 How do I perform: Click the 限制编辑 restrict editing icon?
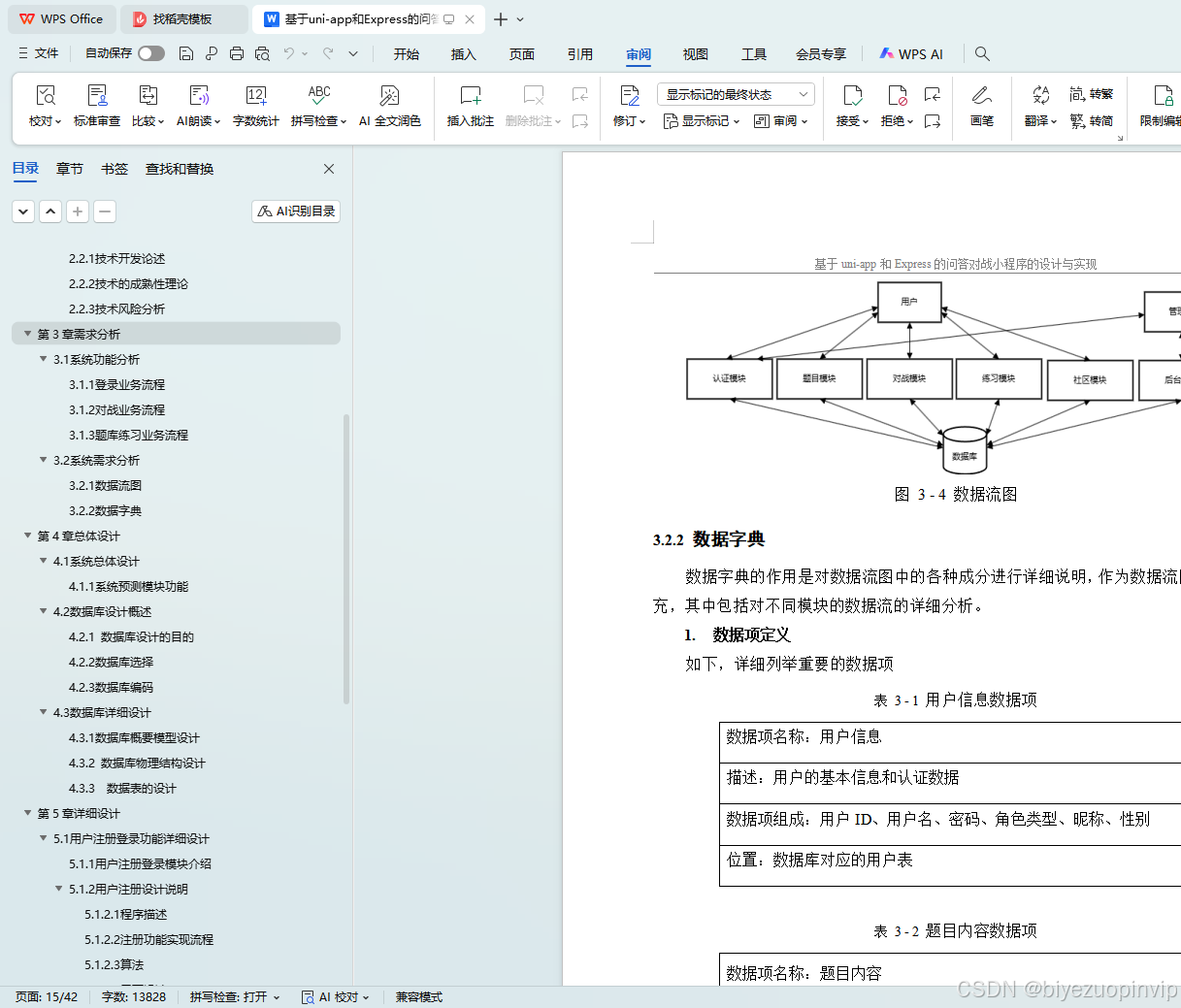[1163, 95]
